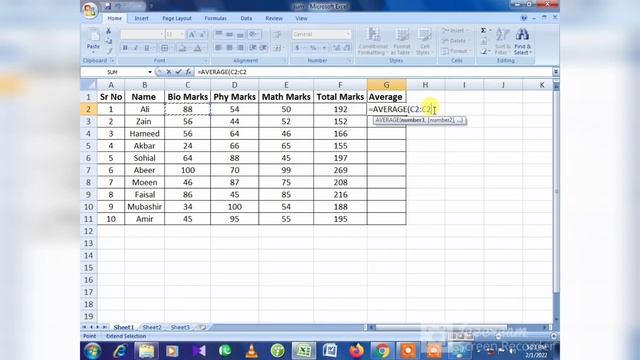The height and width of the screenshot is (360, 640).
Task: Click the Increase Decimal icon
Action: (337, 48)
